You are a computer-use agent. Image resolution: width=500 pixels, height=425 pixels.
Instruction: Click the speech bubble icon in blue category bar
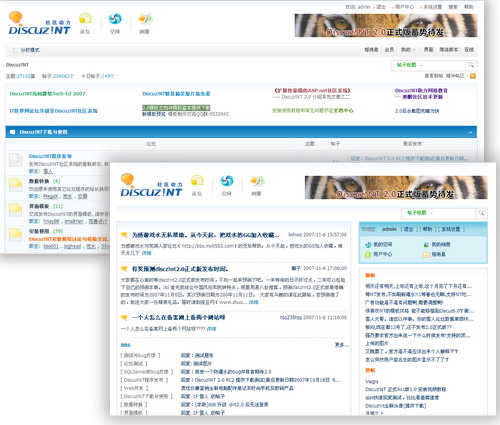coord(12,132)
